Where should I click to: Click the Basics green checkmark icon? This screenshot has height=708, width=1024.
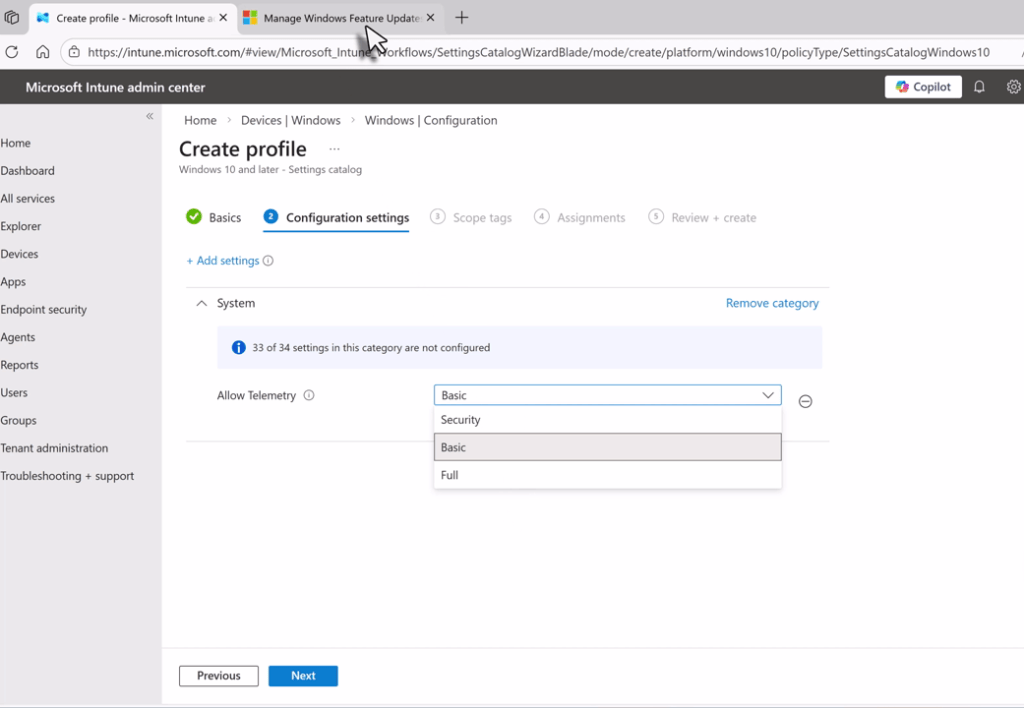(x=194, y=217)
